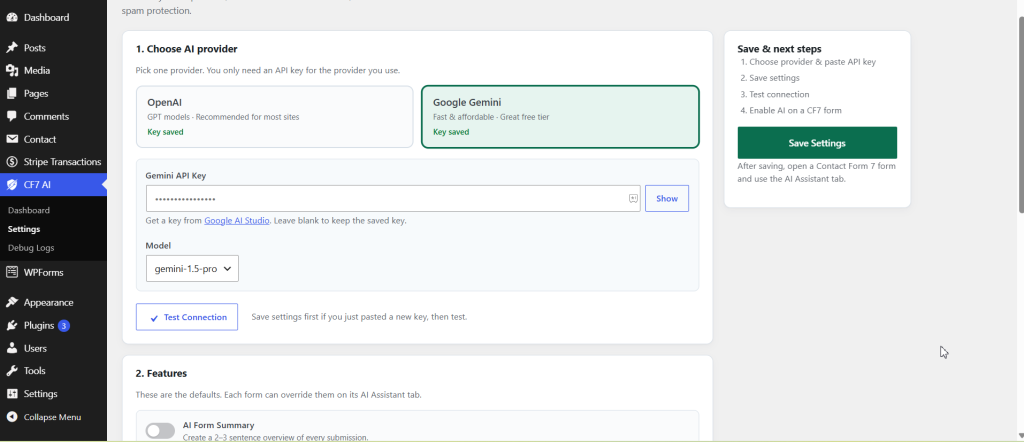
Task: Click step "4. Enable AI on a CF7 form"
Action: point(791,110)
